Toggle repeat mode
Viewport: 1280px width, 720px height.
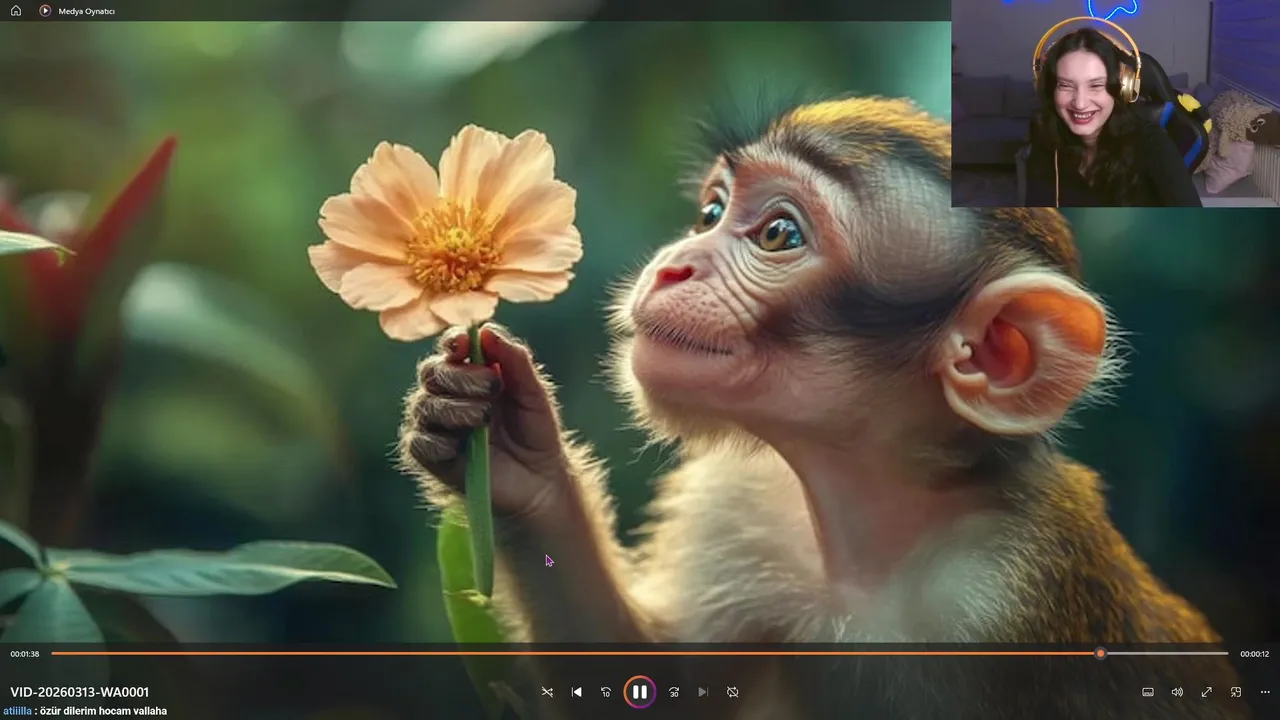pos(733,692)
